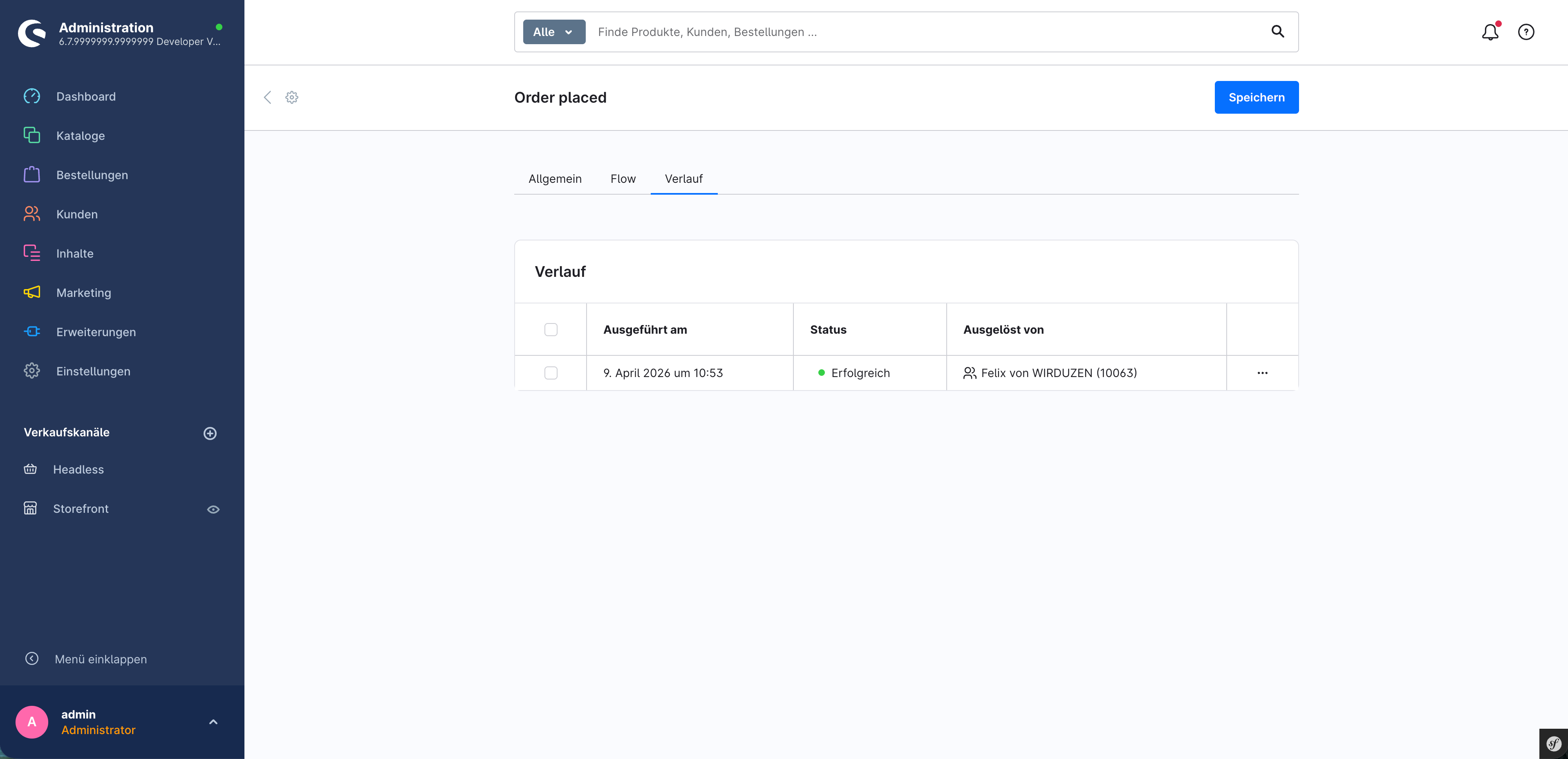Image resolution: width=1568 pixels, height=759 pixels.
Task: Click the Shopware logo icon
Action: [x=31, y=33]
